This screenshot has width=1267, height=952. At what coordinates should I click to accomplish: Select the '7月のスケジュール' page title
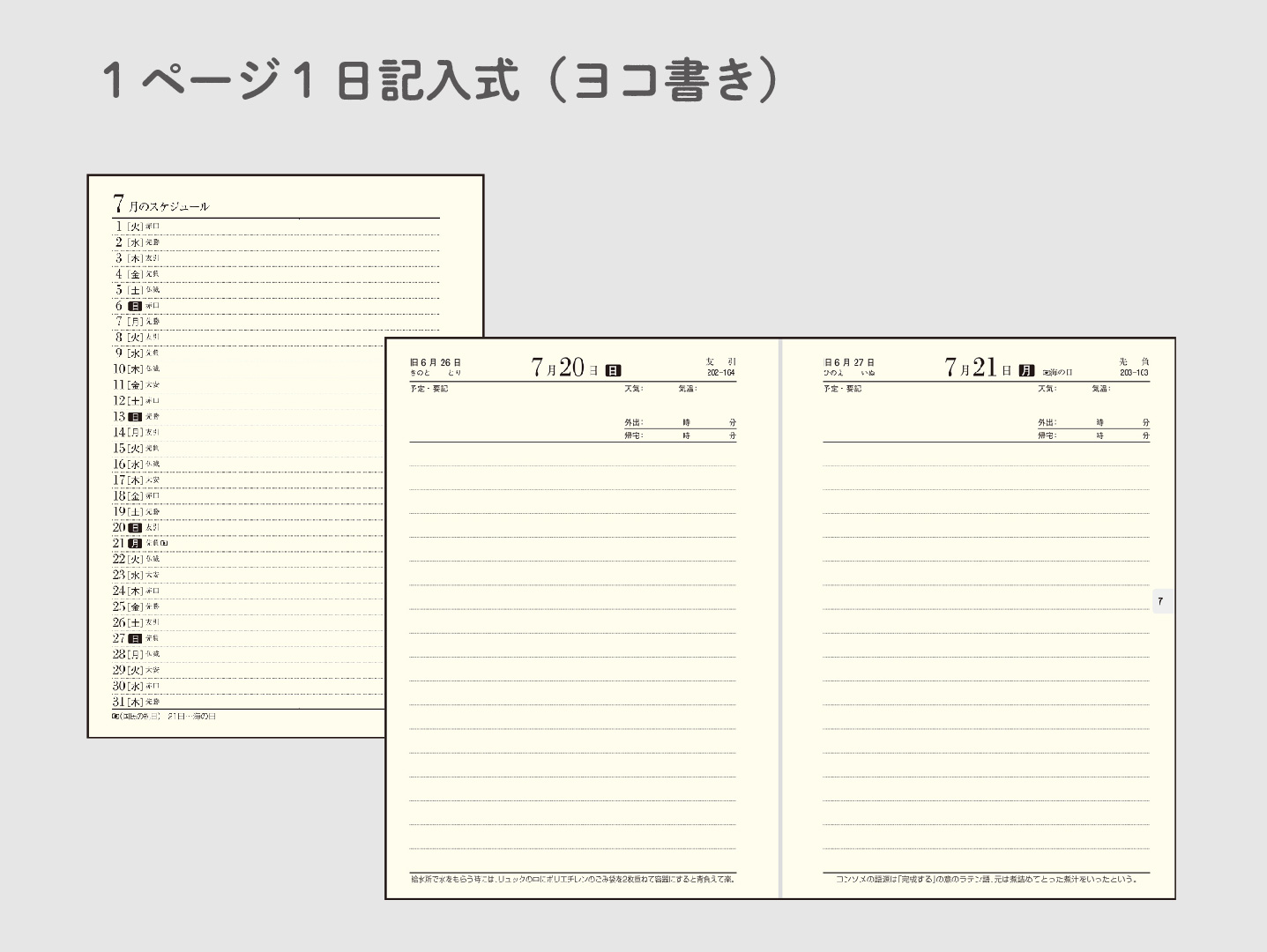click(161, 205)
